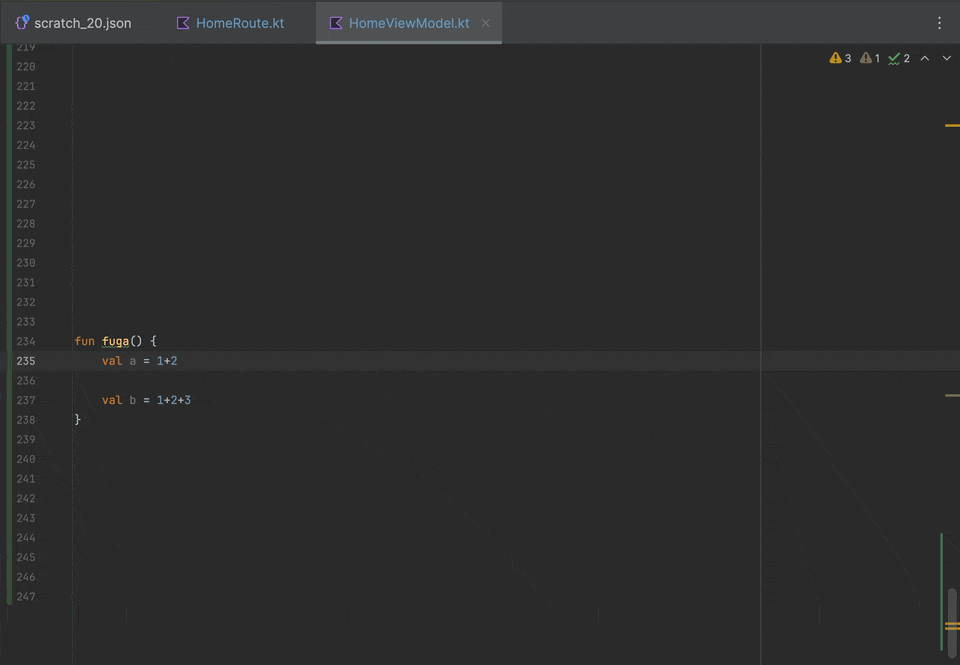Viewport: 960px width, 665px height.
Task: Click the Kotlin icon on HomeRoute.kt tab
Action: coord(182,23)
